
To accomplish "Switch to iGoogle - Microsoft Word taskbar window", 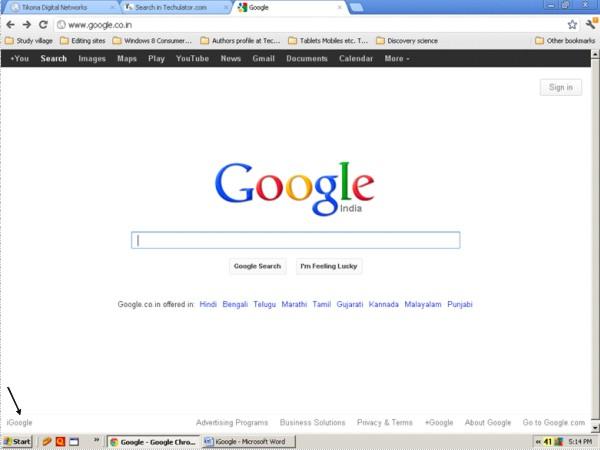I will [x=249, y=442].
